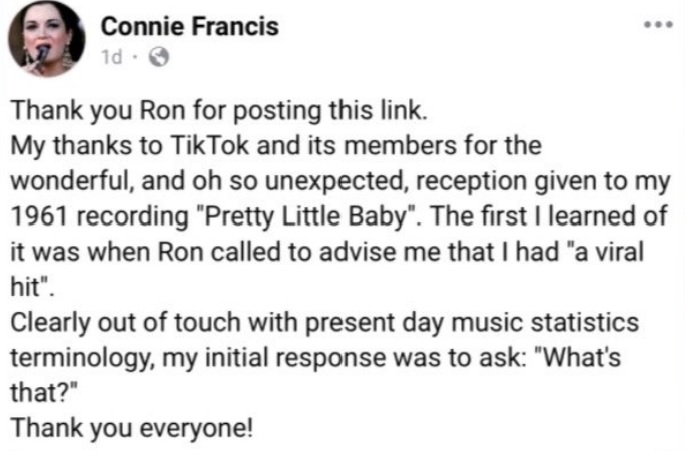
Task: Click the word "unexpected" in the post
Action: pyautogui.click(x=338, y=182)
